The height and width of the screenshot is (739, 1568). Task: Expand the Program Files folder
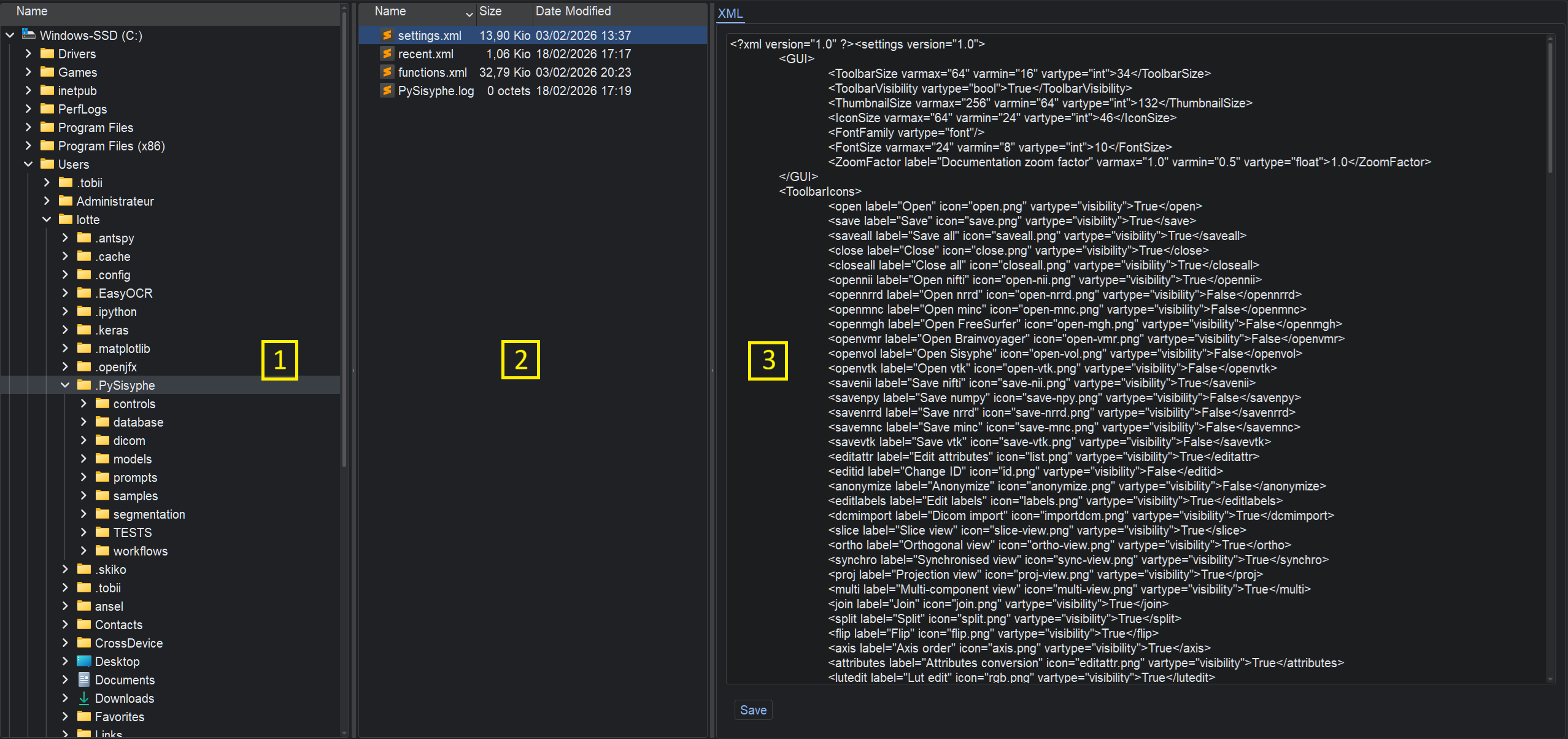[x=28, y=127]
